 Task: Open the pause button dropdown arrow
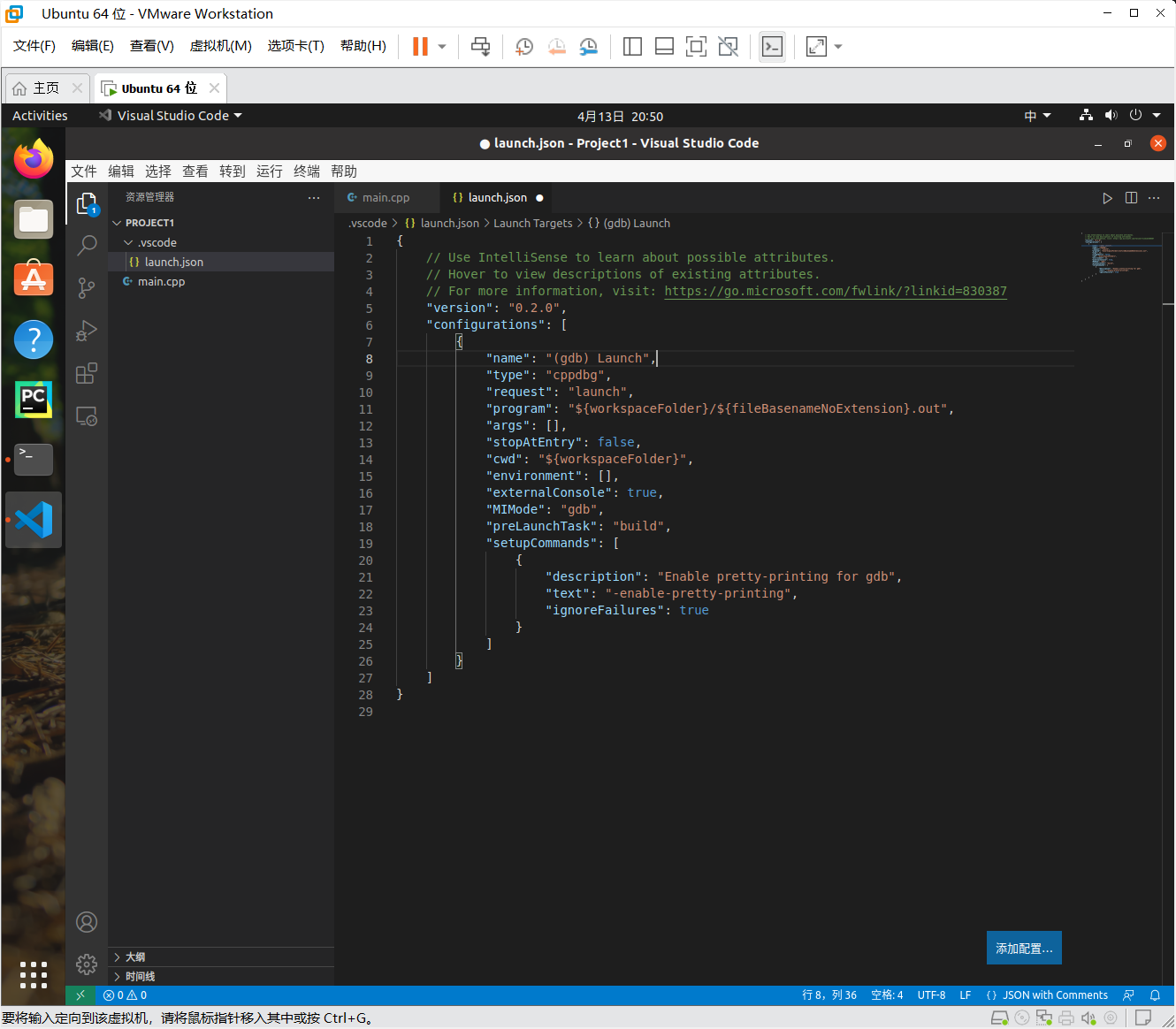tap(442, 47)
